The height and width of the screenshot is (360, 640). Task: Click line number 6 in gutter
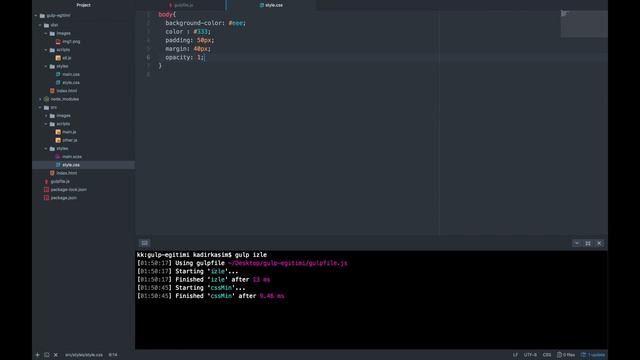point(148,58)
